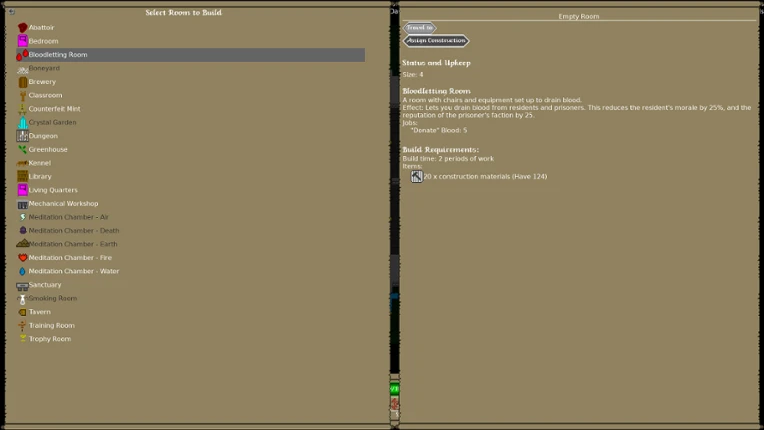The image size is (764, 430).
Task: Click the Assign Construction button
Action: pyautogui.click(x=436, y=40)
